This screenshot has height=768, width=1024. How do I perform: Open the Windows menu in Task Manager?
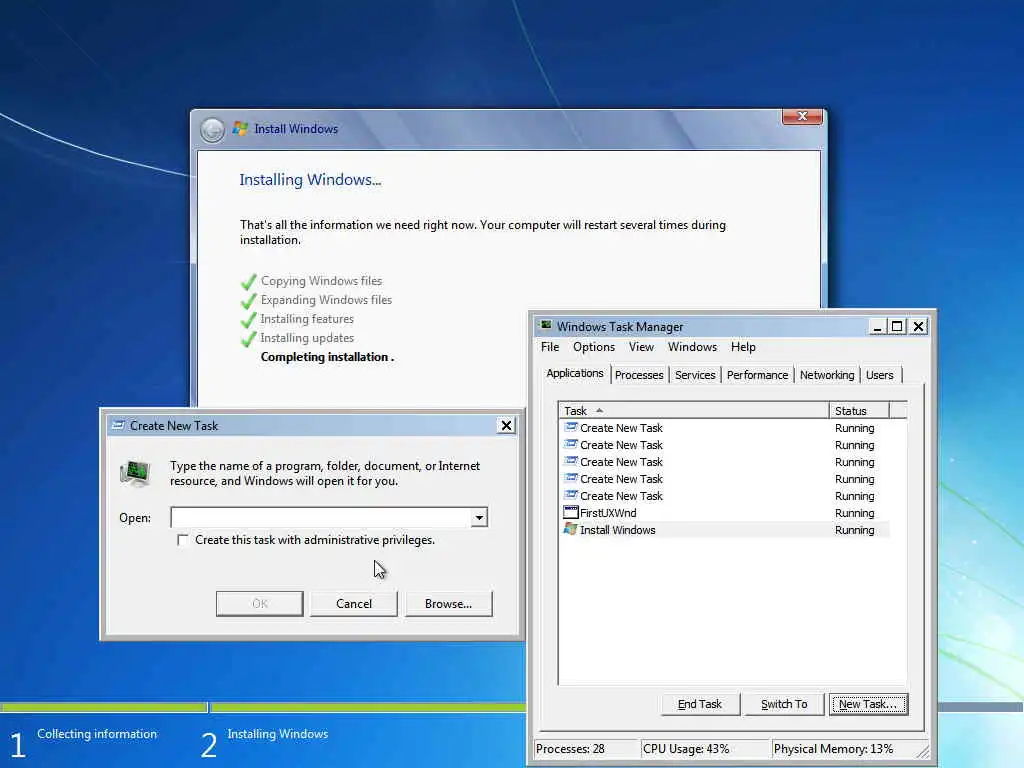[692, 347]
